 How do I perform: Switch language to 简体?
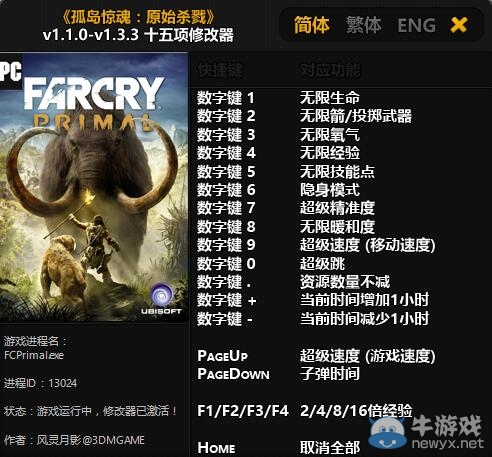(x=311, y=25)
